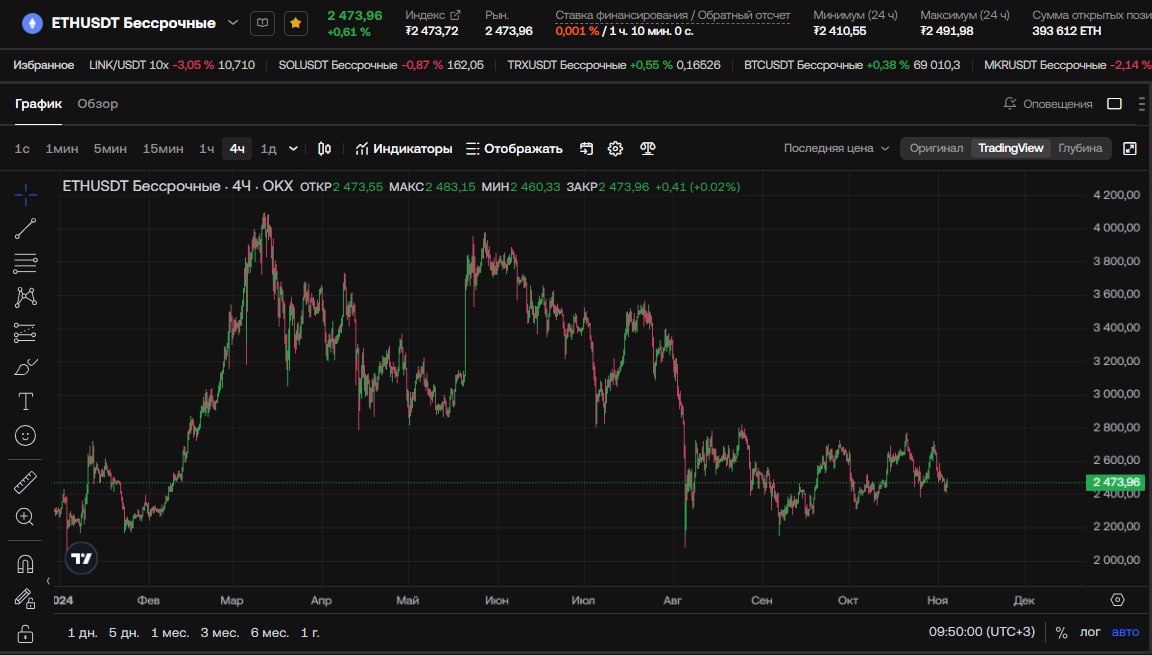This screenshot has width=1152, height=655.
Task: Set range to 6 мес.
Action: (x=270, y=632)
